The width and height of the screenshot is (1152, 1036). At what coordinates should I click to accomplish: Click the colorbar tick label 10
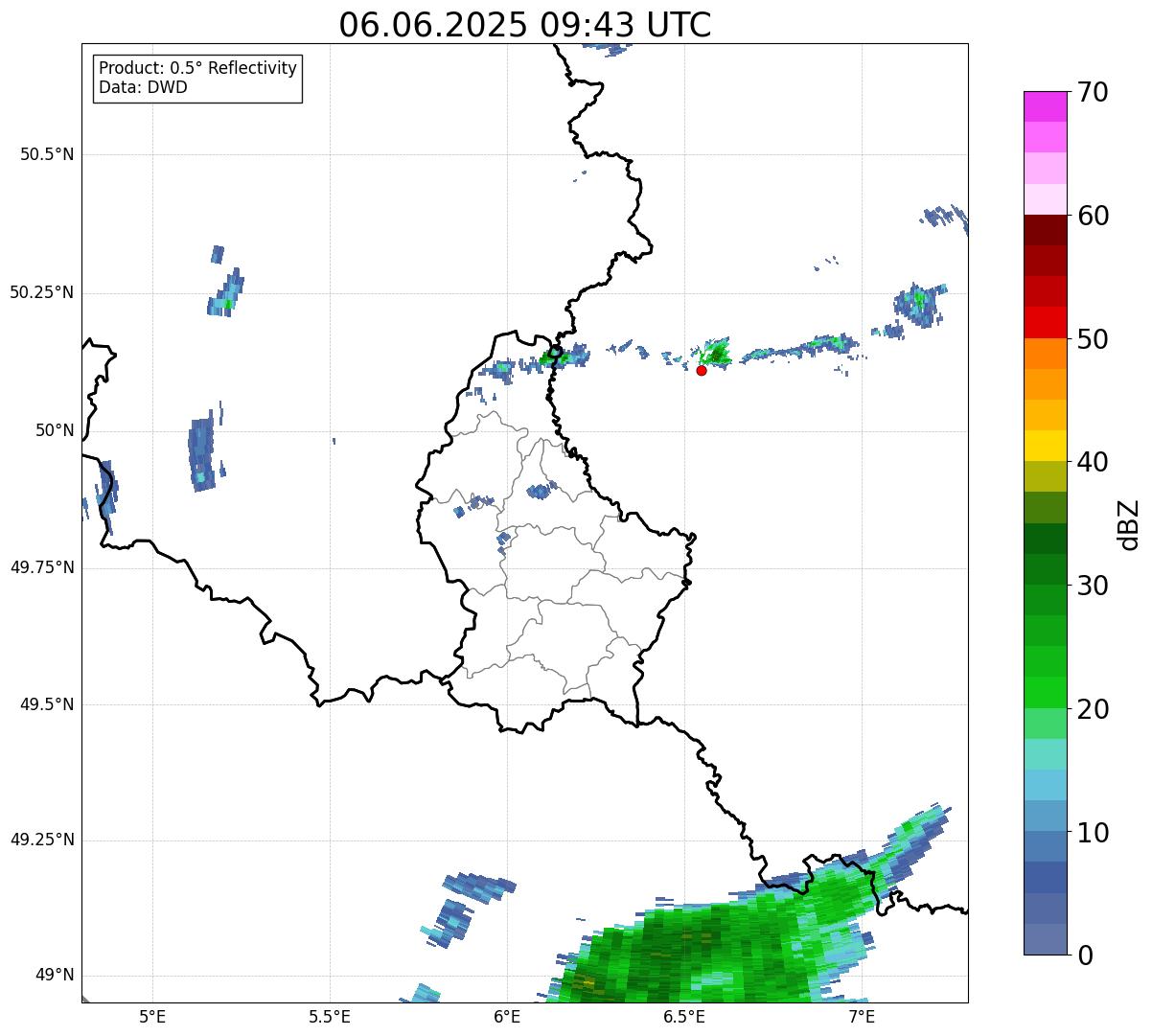click(1092, 832)
